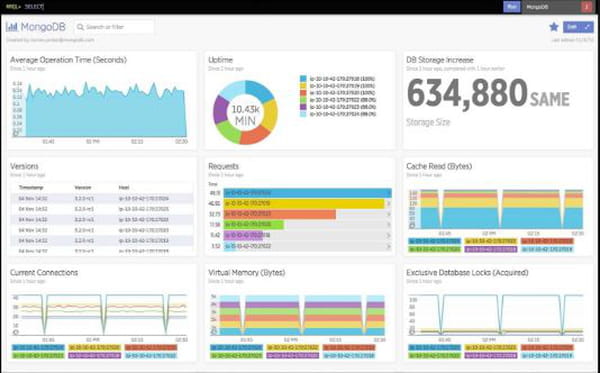This screenshot has width=600, height=373.
Task: Expand the green Requests bar chevron
Action: tap(388, 225)
